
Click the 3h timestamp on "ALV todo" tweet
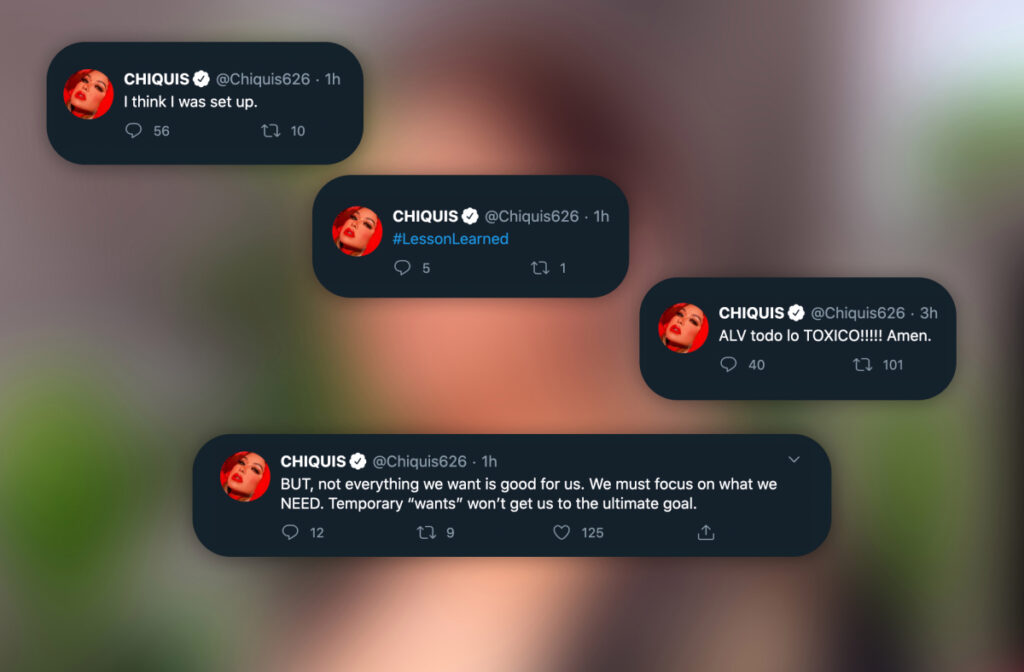tap(929, 313)
